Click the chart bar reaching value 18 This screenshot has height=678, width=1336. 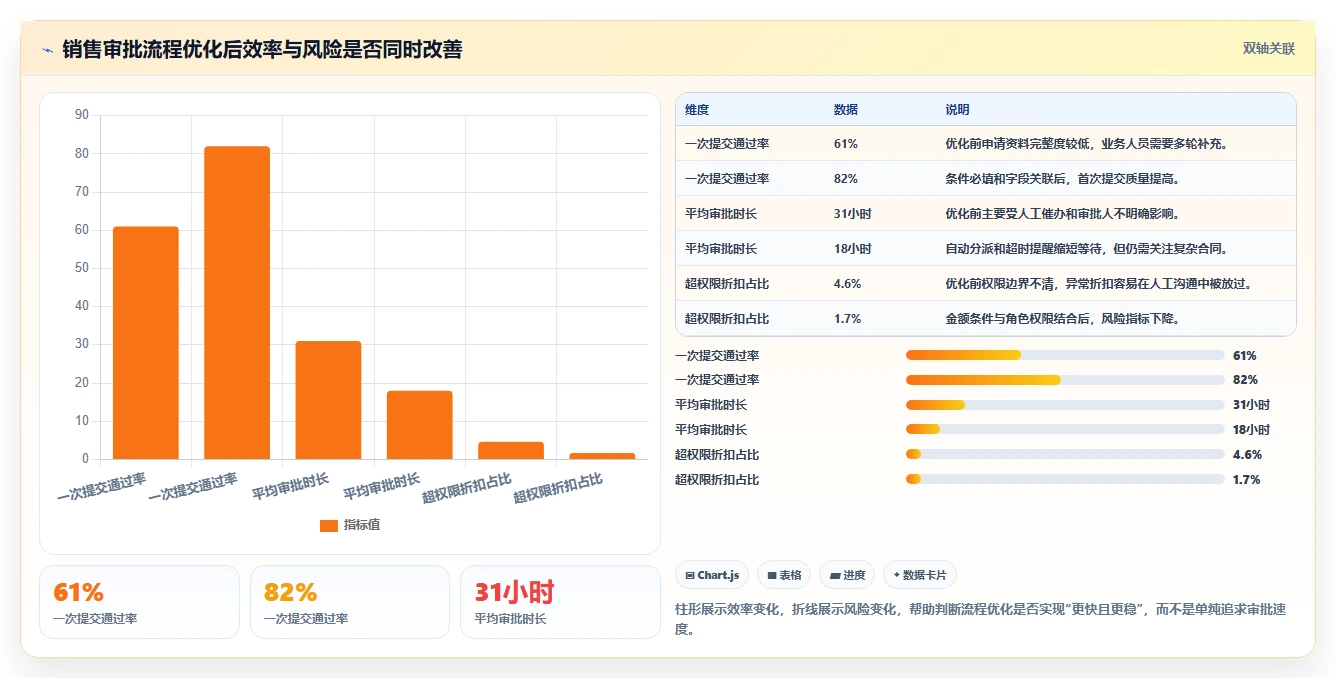pyautogui.click(x=419, y=425)
